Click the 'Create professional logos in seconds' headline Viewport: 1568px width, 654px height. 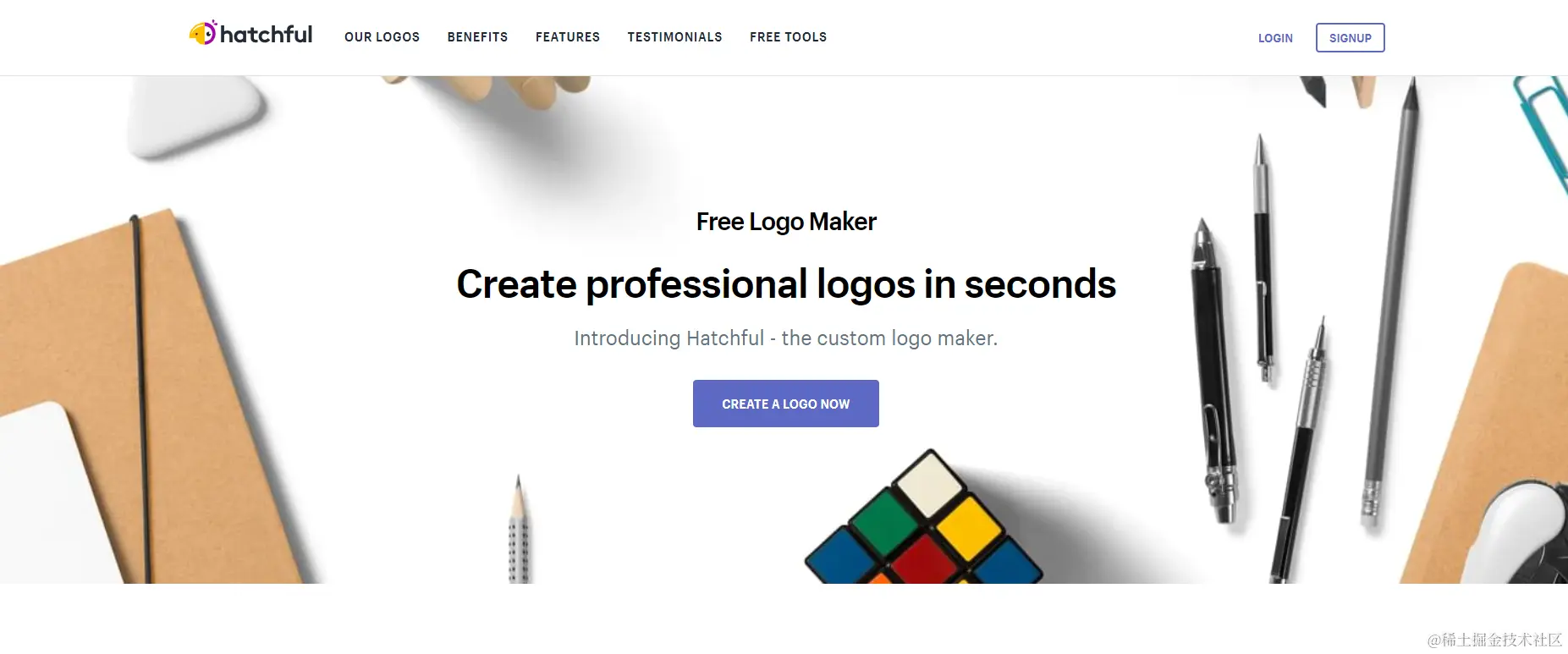786,284
